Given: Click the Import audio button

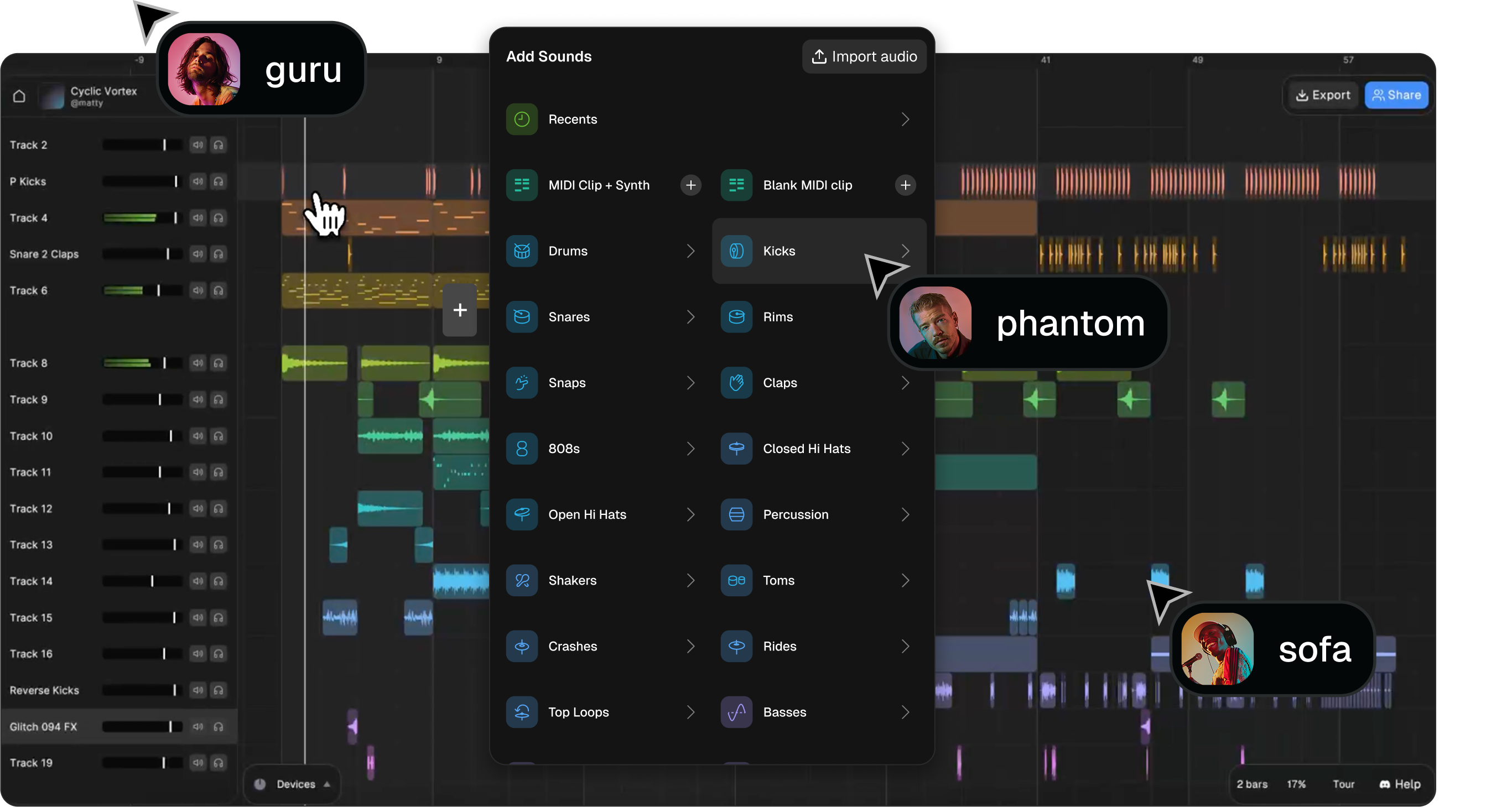Looking at the screenshot, I should (x=864, y=56).
